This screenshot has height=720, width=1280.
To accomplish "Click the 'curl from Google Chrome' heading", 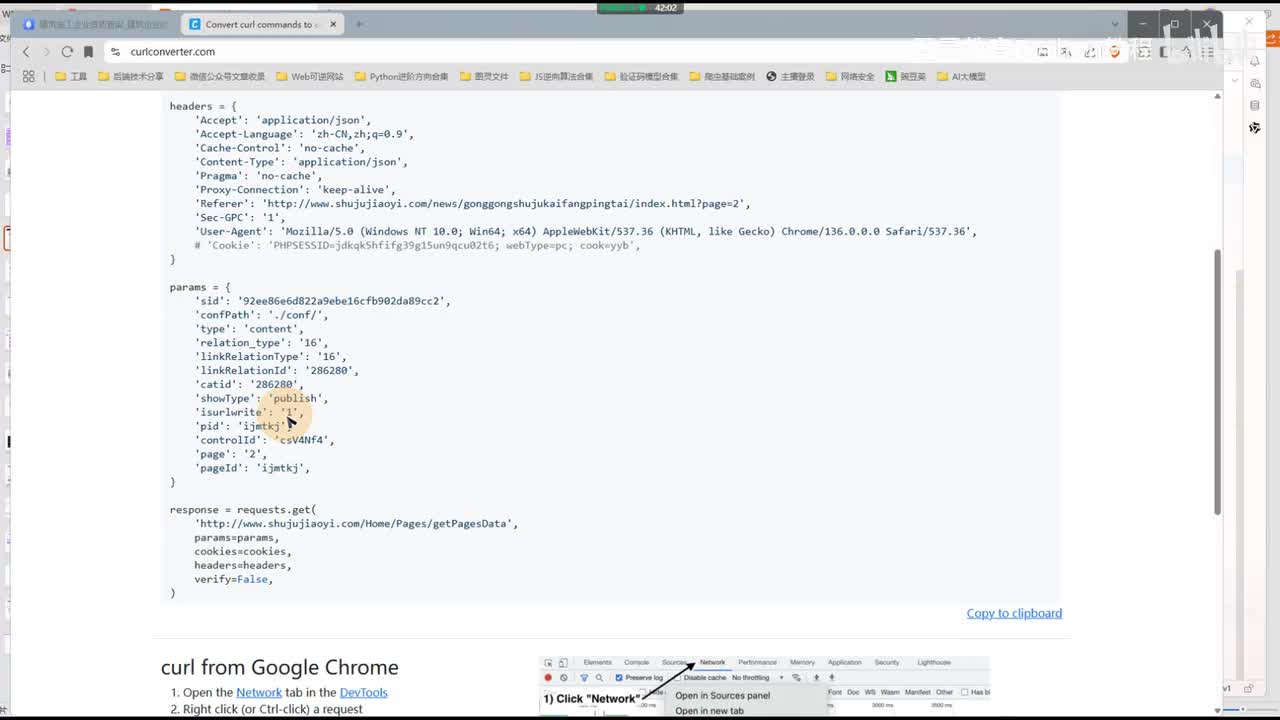I will pyautogui.click(x=280, y=667).
